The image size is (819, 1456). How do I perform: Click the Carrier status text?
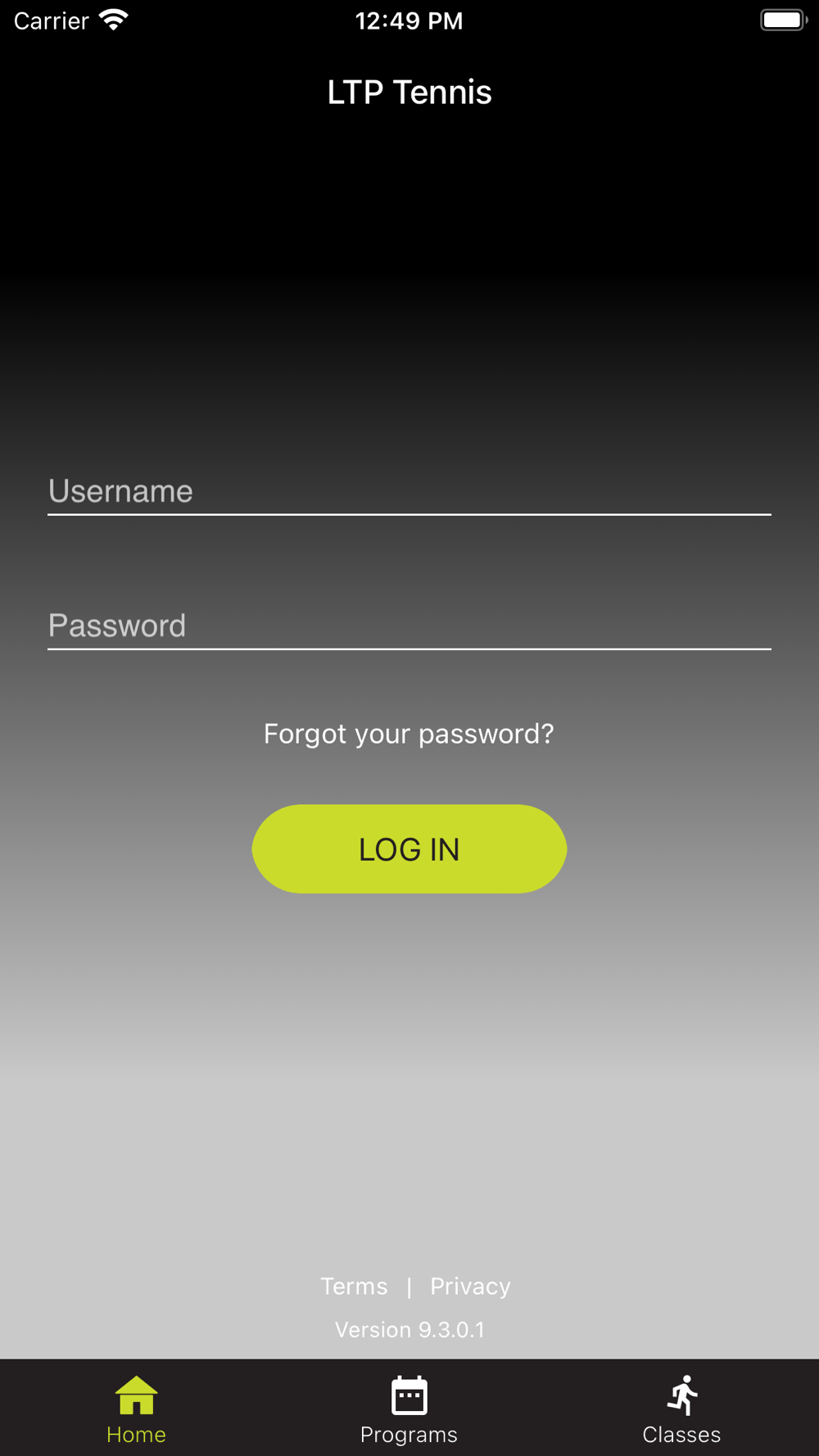(x=51, y=20)
